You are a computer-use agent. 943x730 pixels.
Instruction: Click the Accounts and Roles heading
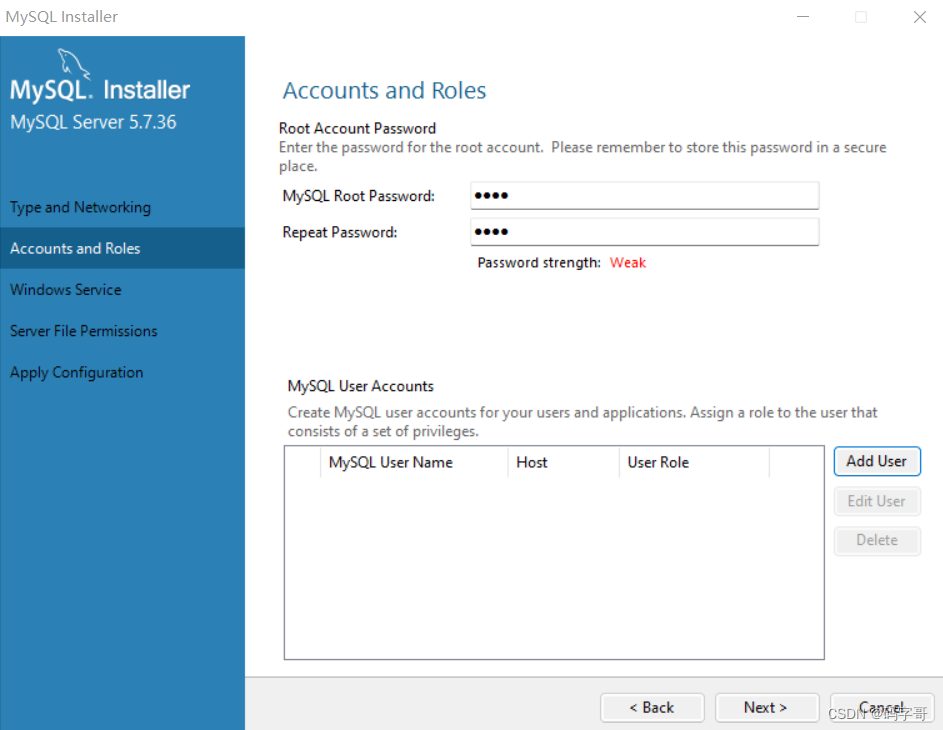pyautogui.click(x=384, y=91)
